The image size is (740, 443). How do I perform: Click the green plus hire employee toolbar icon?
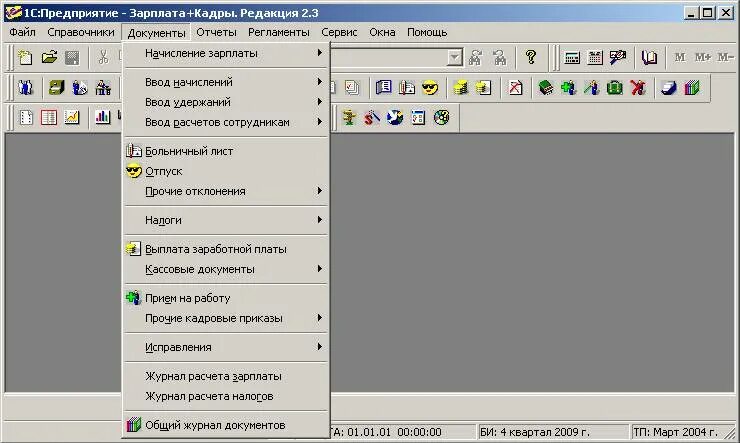tap(569, 88)
